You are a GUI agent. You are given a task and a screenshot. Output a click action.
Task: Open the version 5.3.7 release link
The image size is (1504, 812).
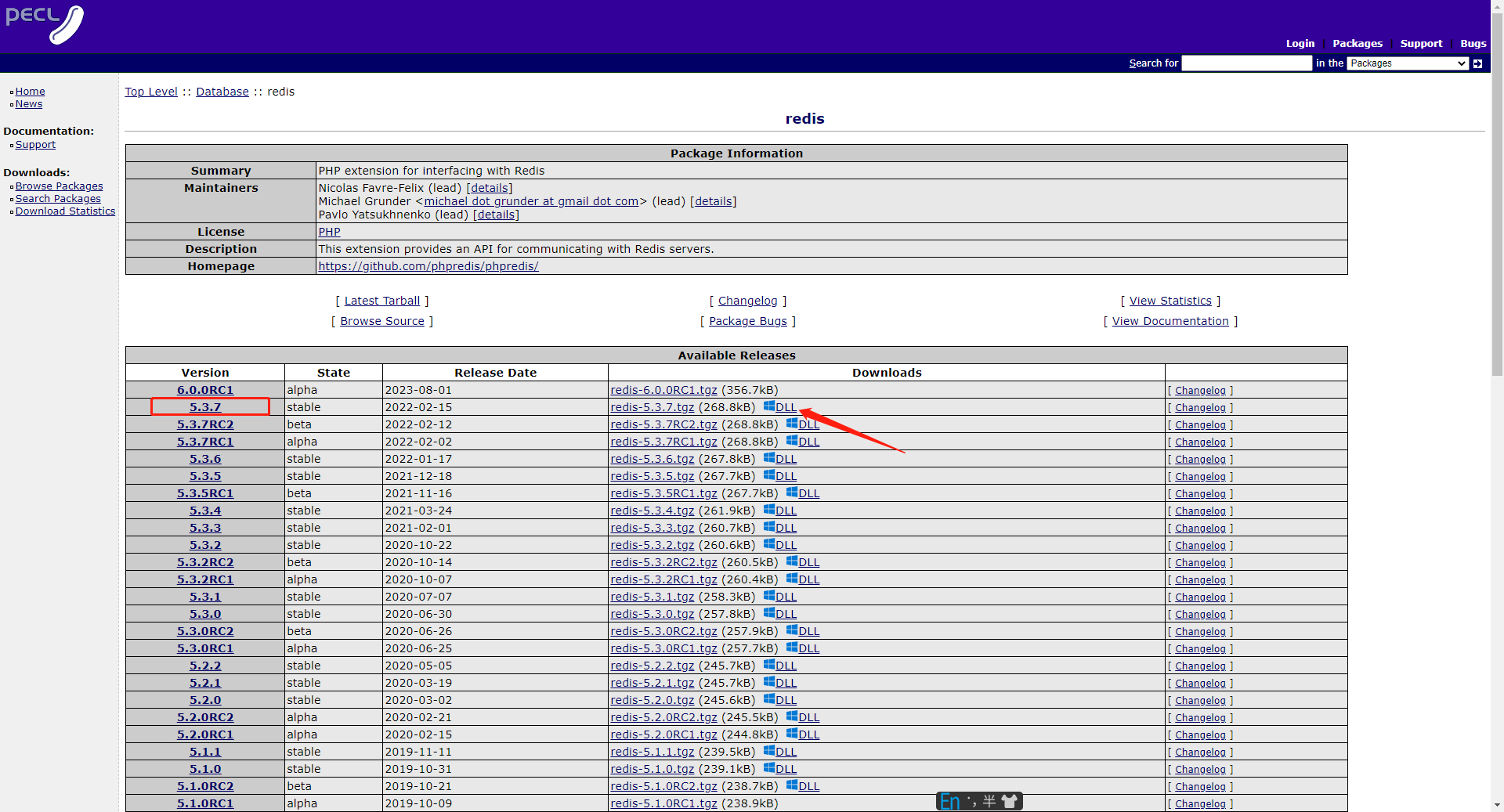coord(205,407)
